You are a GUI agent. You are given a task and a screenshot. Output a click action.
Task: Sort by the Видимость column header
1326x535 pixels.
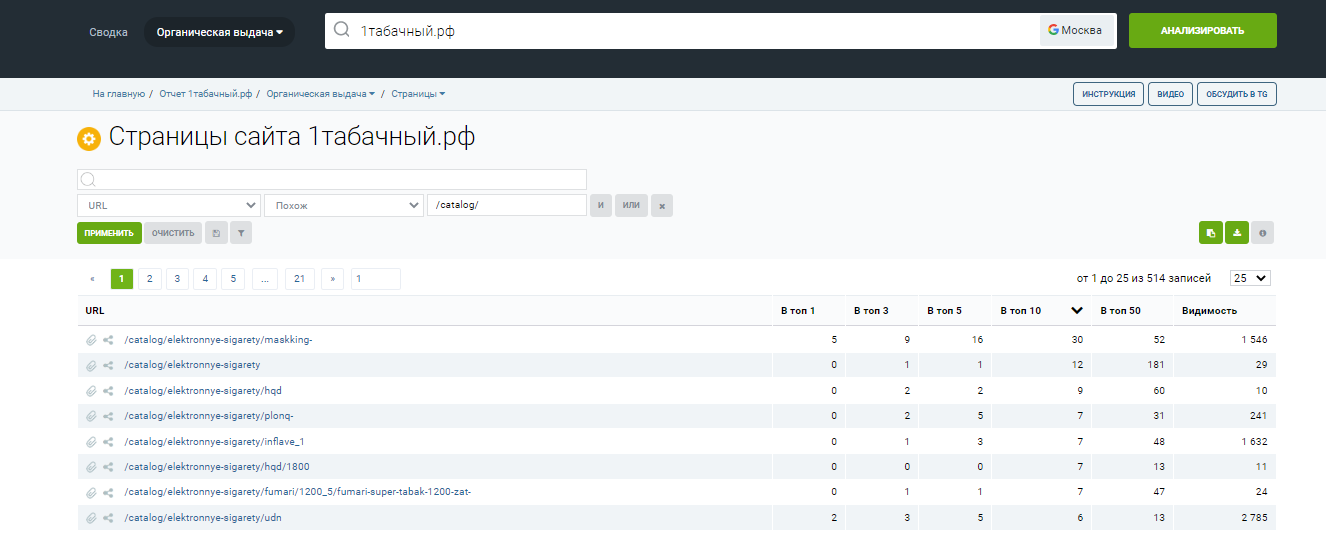click(x=1209, y=311)
